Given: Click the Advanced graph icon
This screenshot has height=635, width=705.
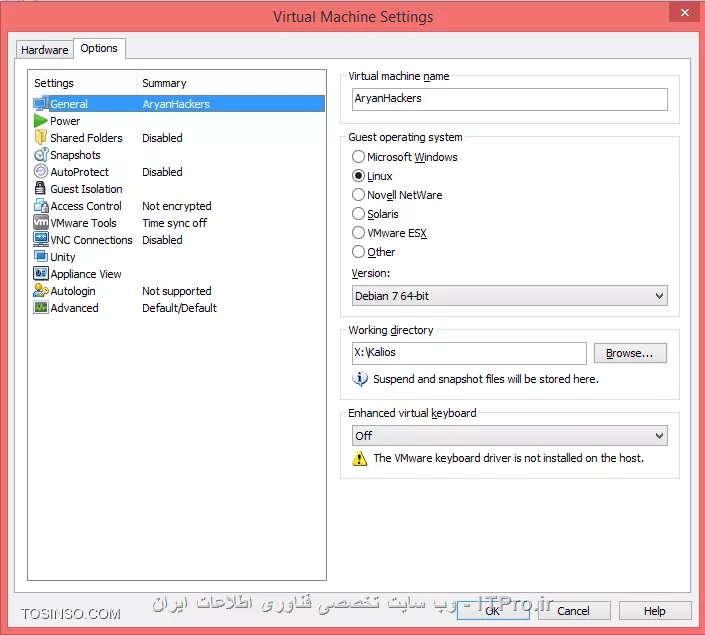Looking at the screenshot, I should (x=41, y=308).
